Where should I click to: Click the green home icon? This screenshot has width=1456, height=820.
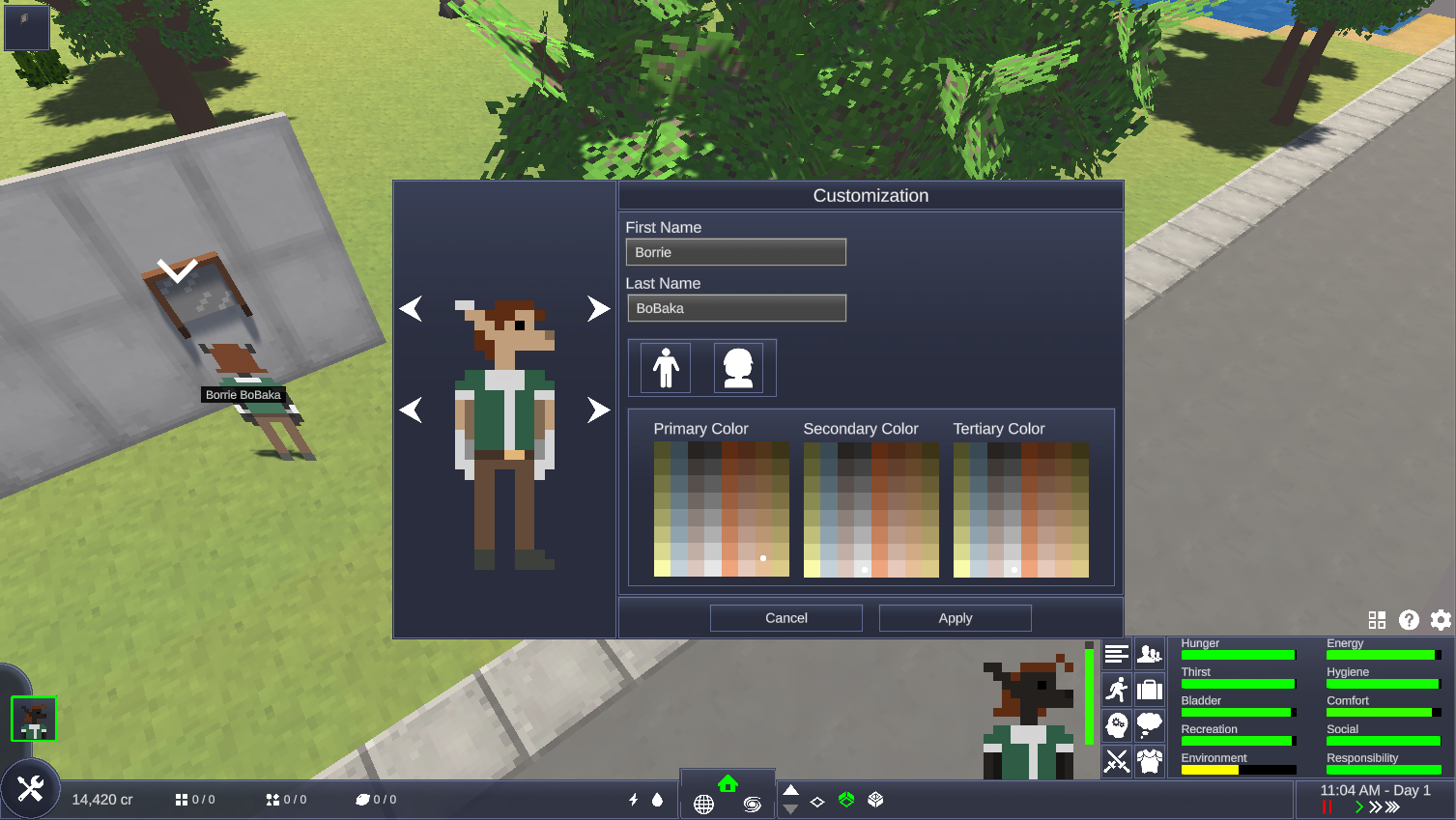tap(728, 783)
